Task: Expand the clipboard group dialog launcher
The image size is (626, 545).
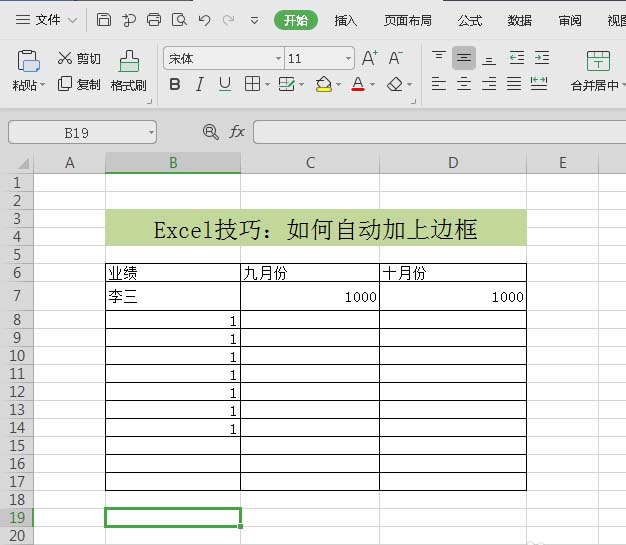Action: [149, 102]
